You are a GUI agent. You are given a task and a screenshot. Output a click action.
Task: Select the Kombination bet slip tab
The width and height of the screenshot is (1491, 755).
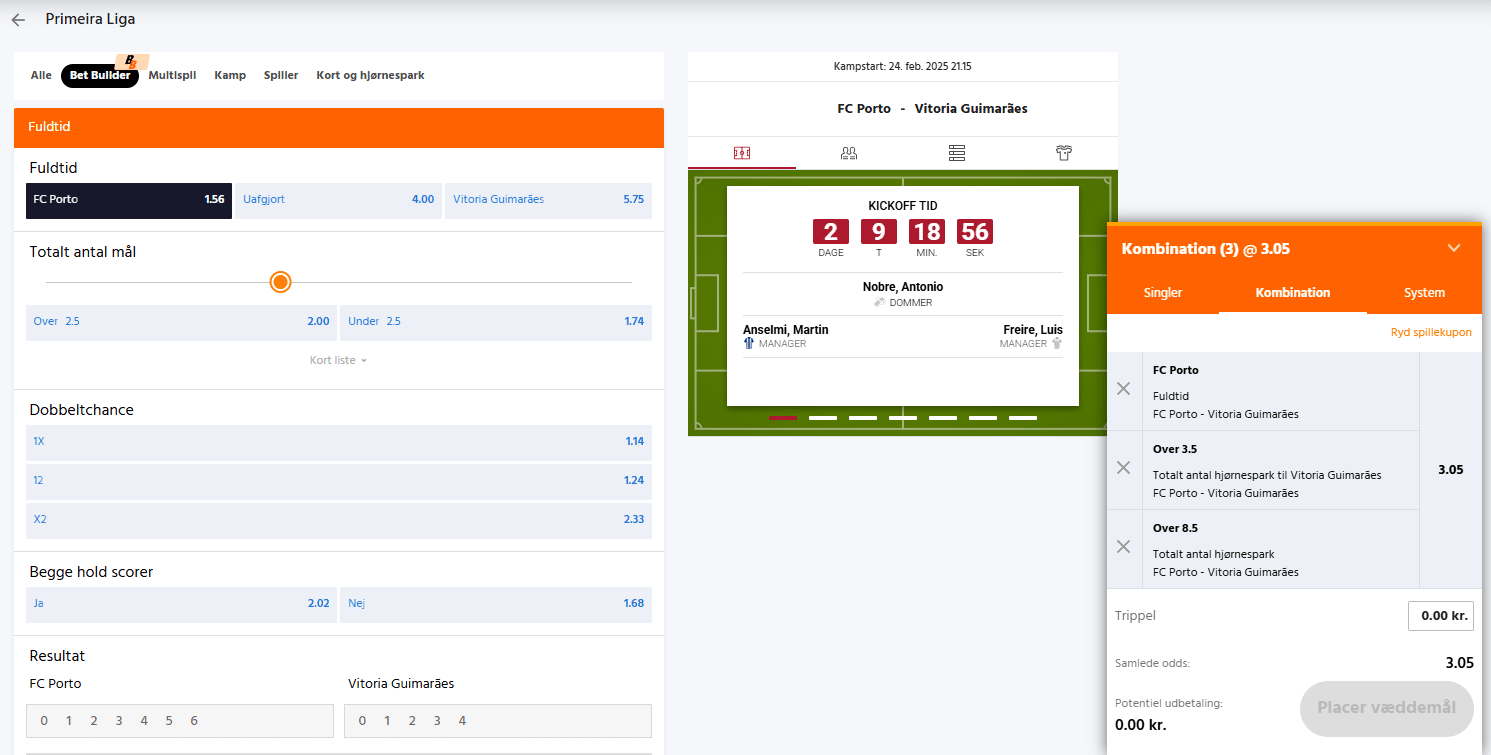(1293, 293)
